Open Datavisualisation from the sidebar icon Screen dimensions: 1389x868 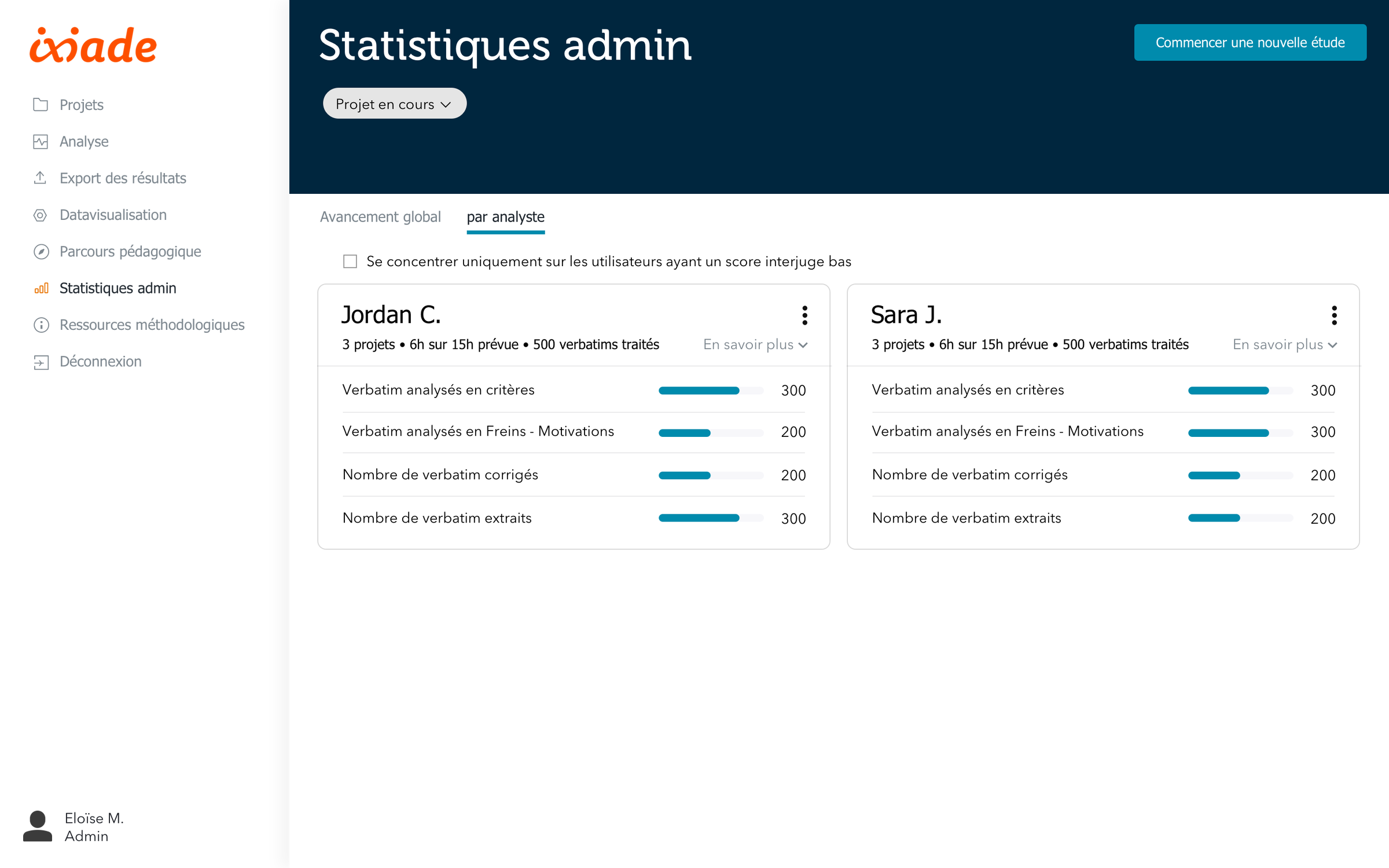click(41, 215)
